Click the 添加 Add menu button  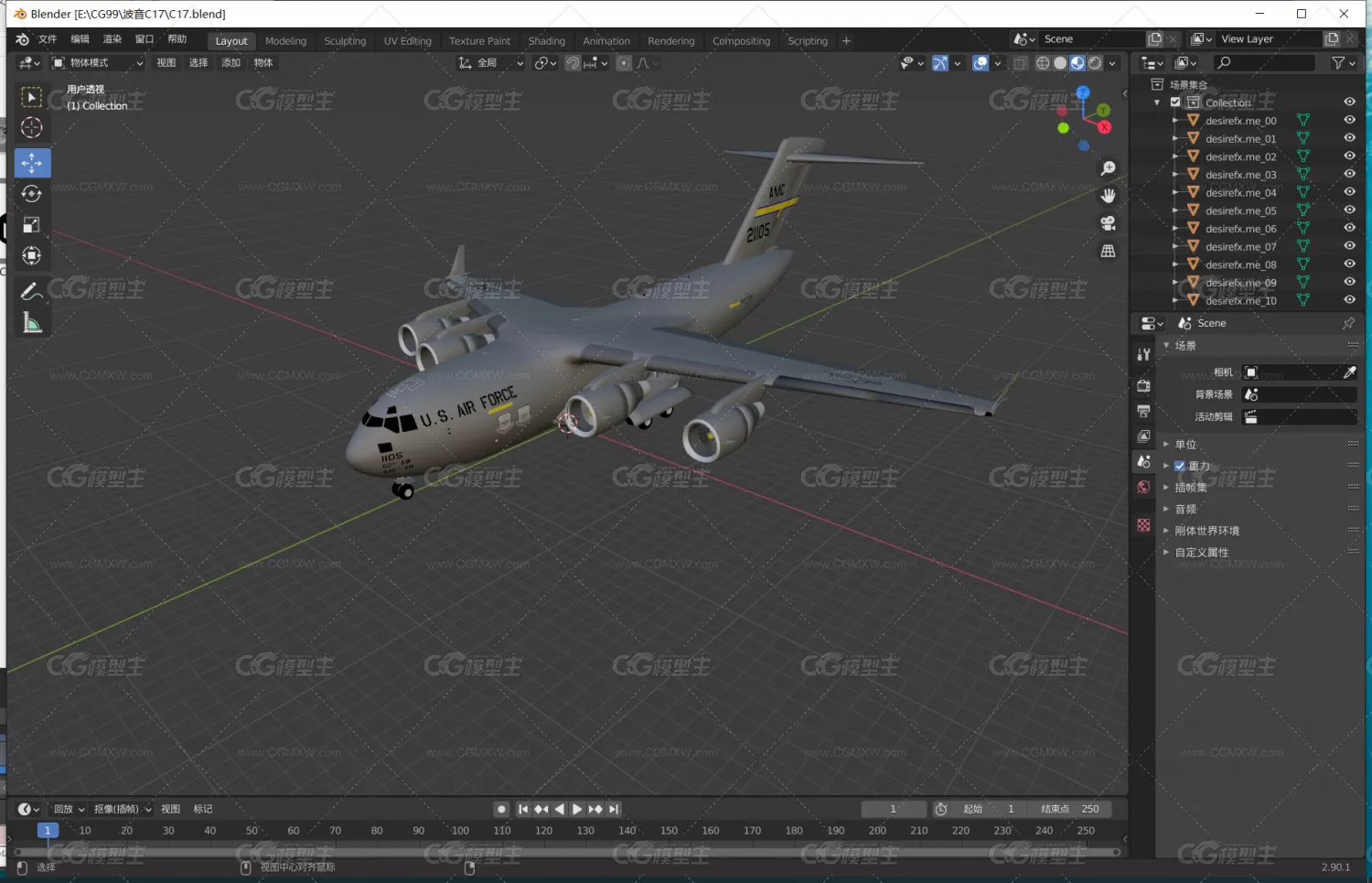(230, 63)
